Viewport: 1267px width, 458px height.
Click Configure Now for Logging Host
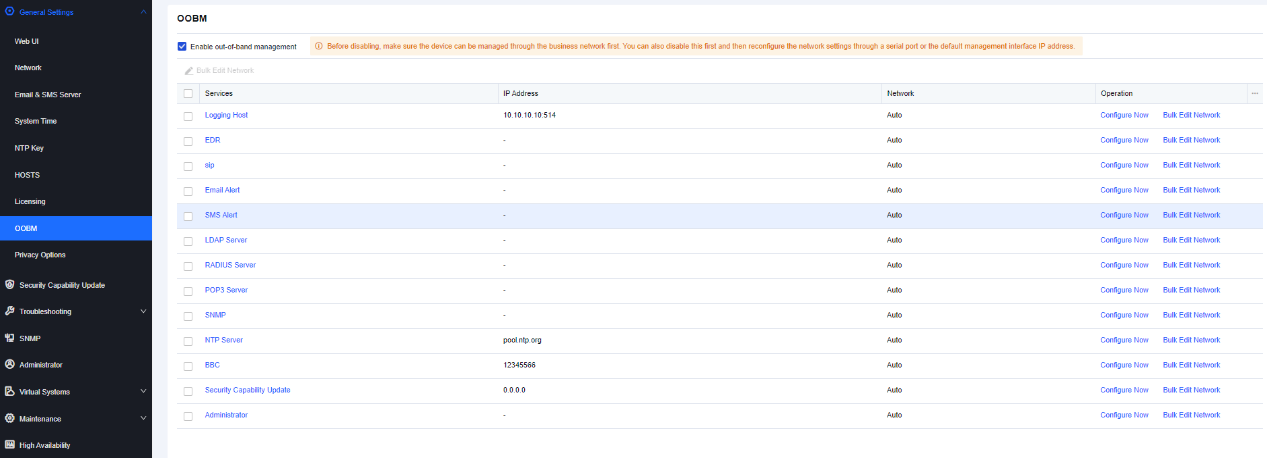tap(1124, 115)
